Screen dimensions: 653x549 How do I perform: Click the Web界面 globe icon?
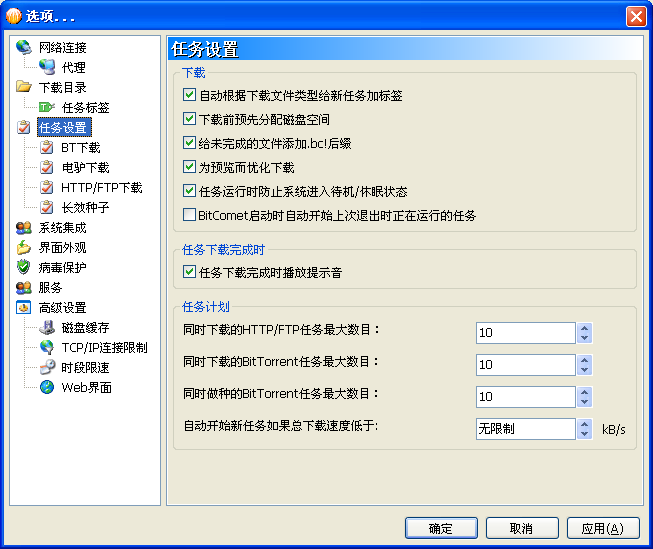point(47,387)
